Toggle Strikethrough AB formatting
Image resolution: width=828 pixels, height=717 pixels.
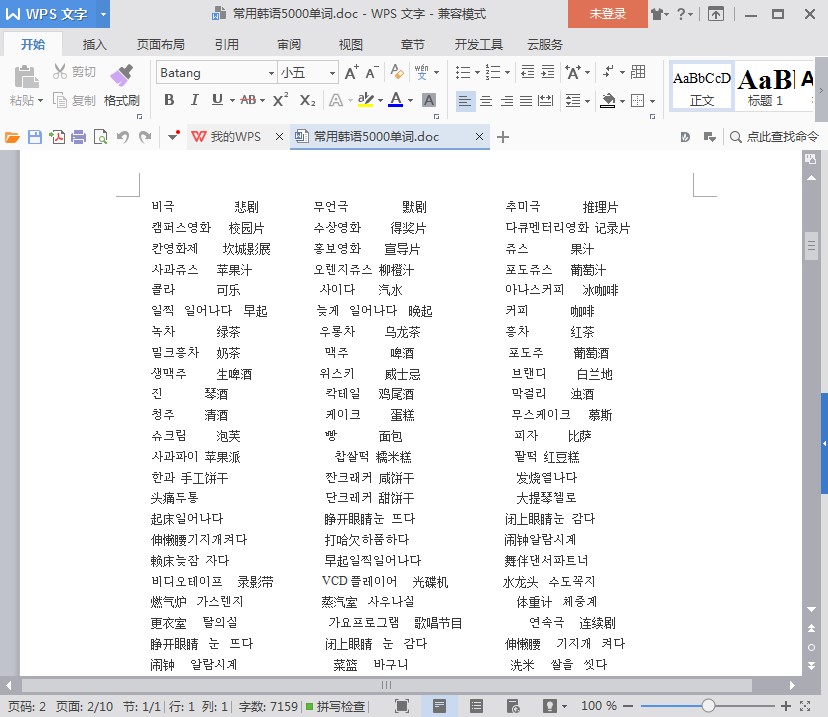point(248,100)
